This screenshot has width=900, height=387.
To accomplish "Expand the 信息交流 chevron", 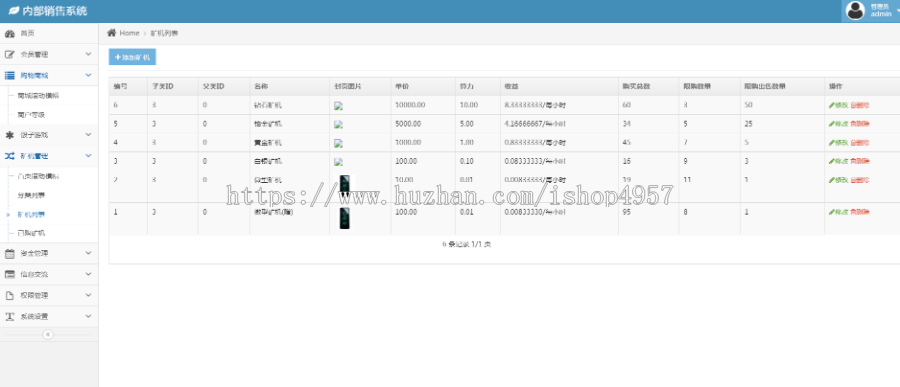I will click(x=88, y=274).
